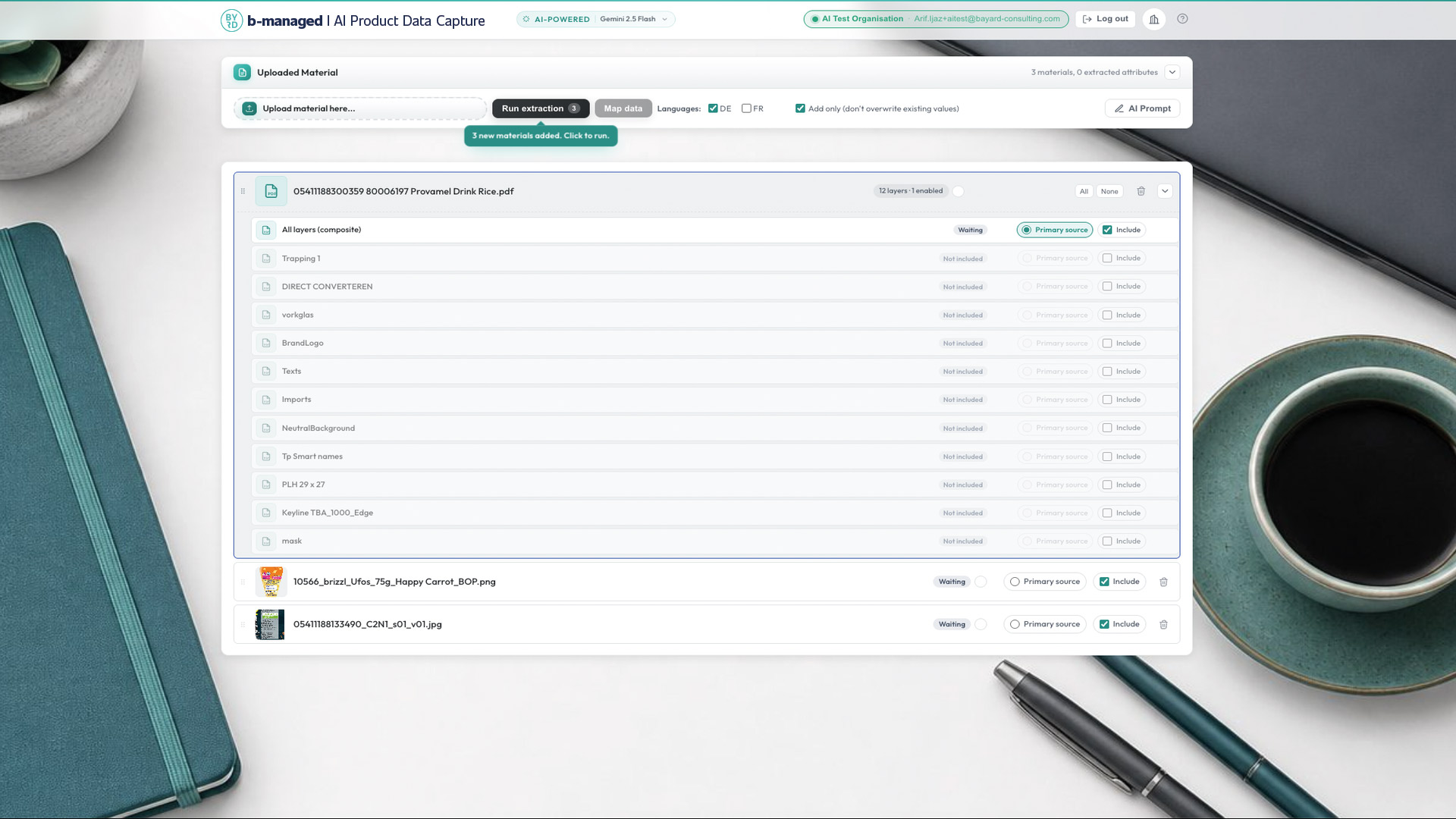Viewport: 1456px width, 819px height.
Task: Select All layers button for the PDF
Action: [1084, 191]
